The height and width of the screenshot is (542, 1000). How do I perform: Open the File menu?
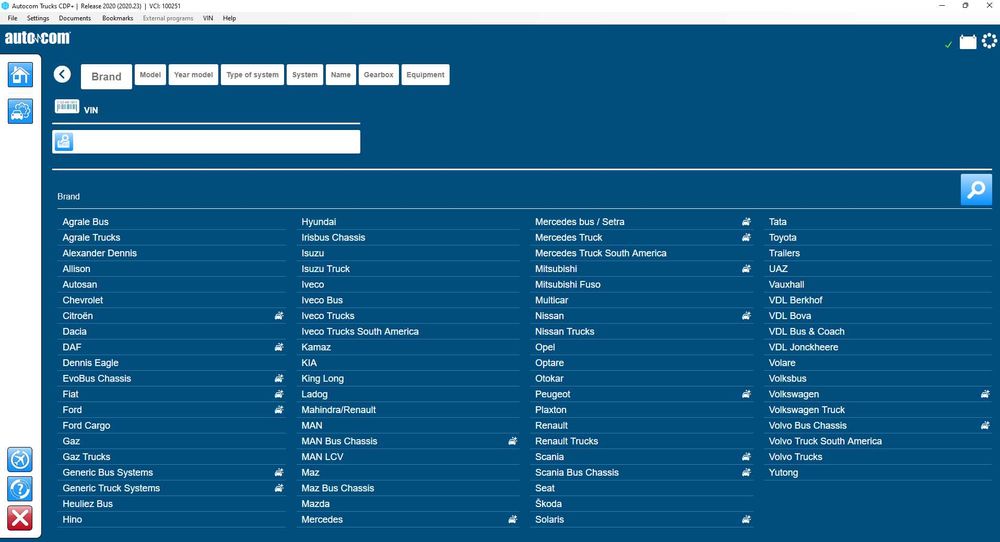[12, 18]
